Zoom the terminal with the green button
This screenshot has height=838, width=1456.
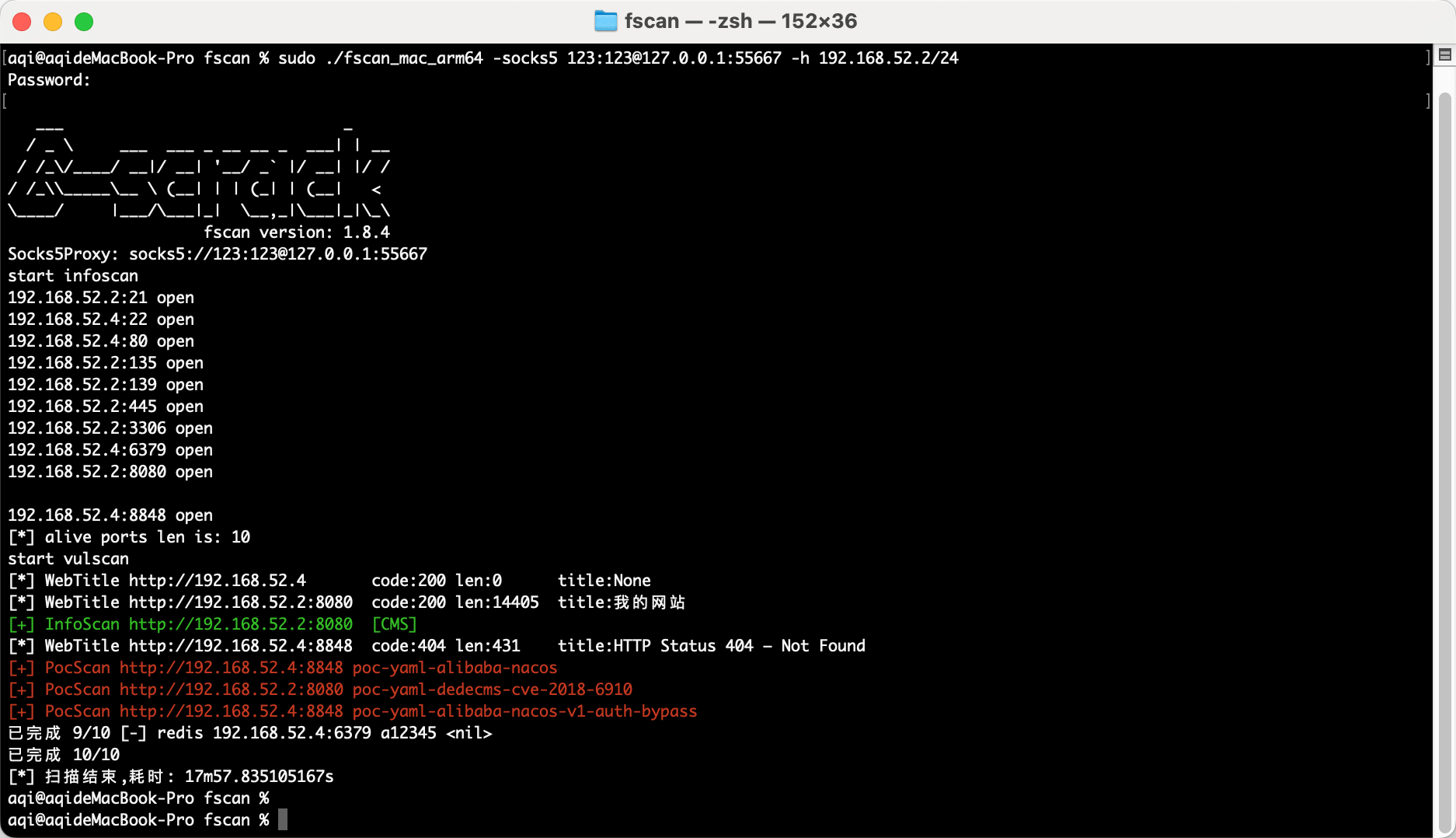point(84,22)
